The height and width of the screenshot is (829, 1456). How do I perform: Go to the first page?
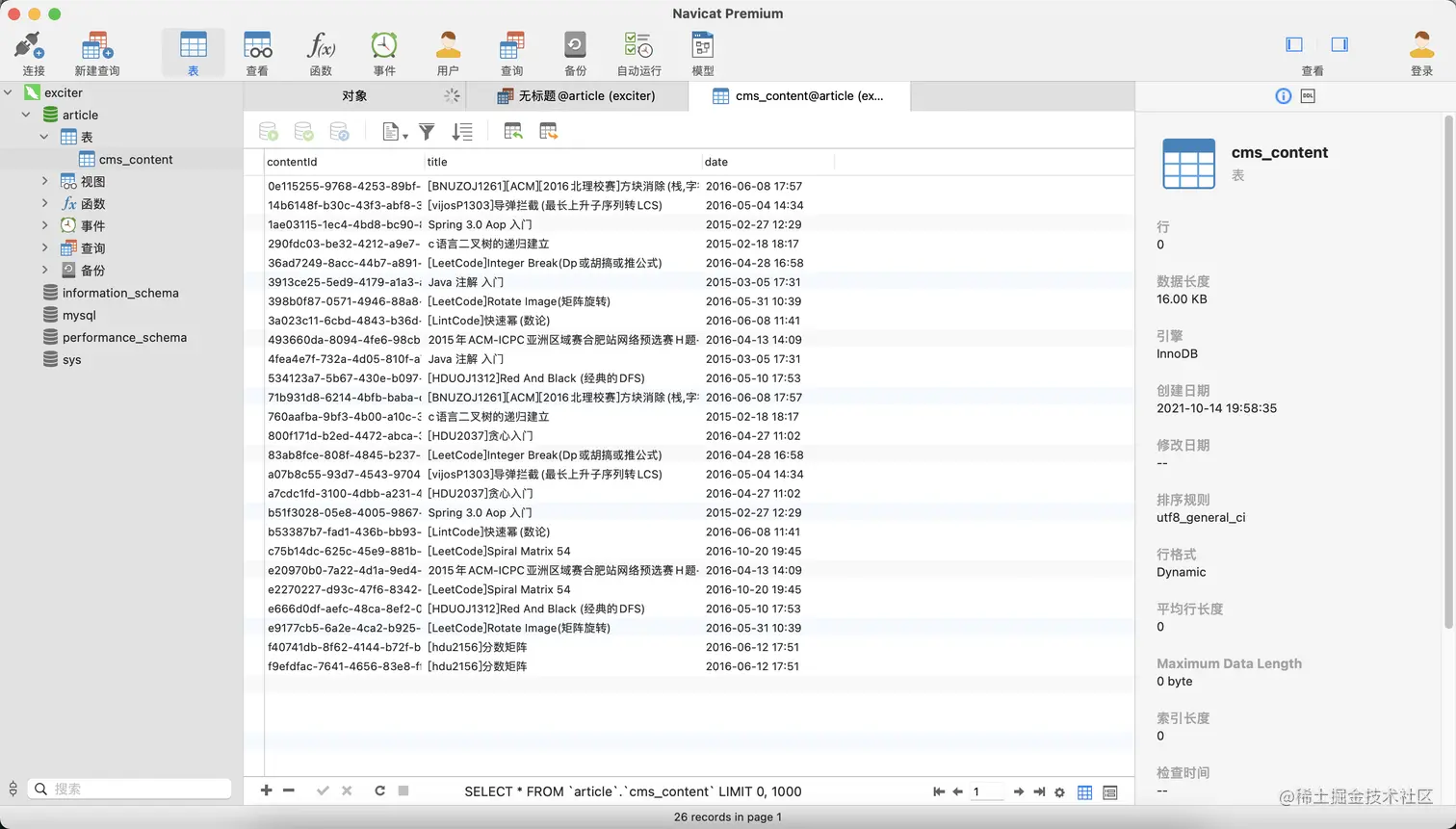pyautogui.click(x=939, y=791)
